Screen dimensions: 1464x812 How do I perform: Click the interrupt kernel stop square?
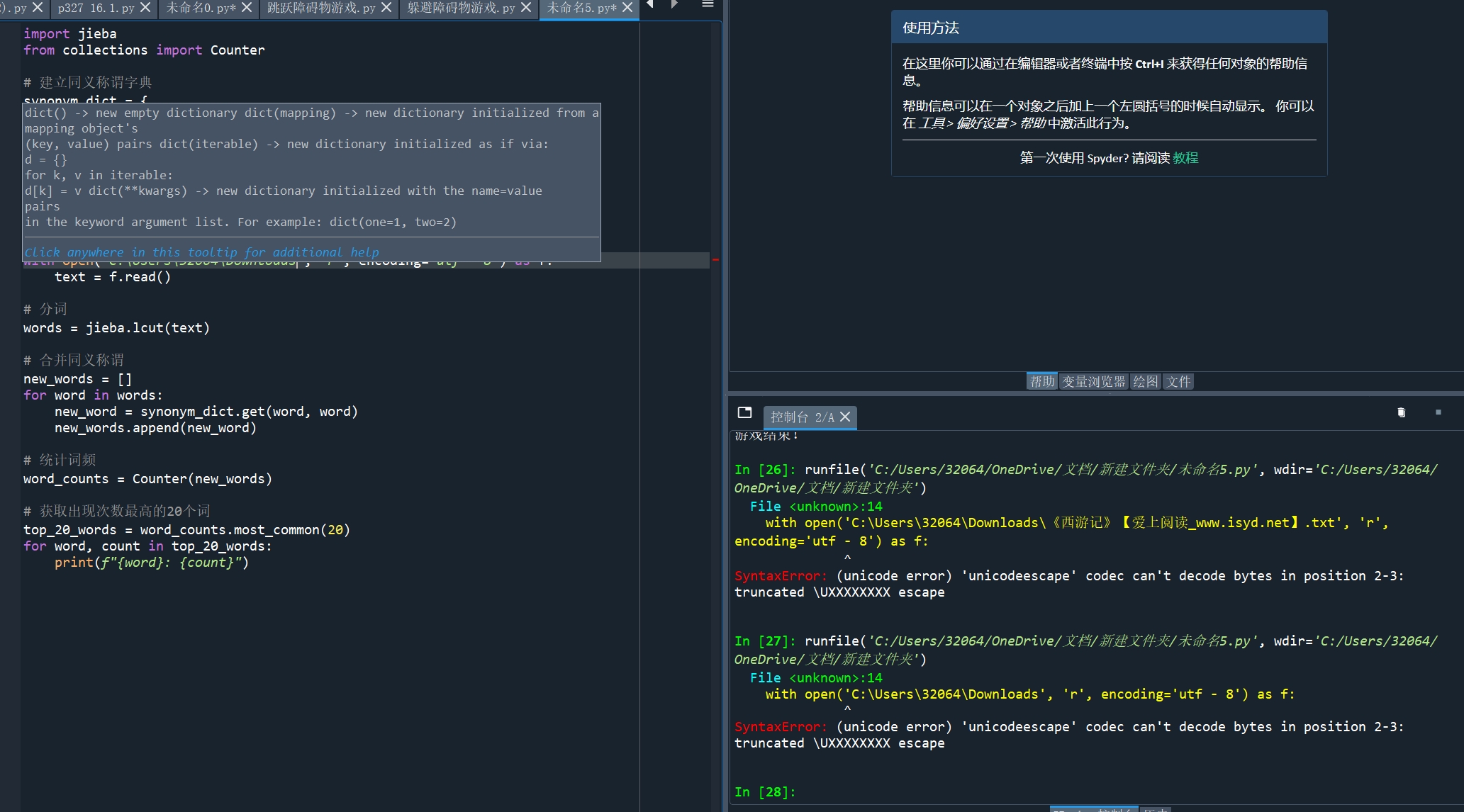pos(1438,412)
